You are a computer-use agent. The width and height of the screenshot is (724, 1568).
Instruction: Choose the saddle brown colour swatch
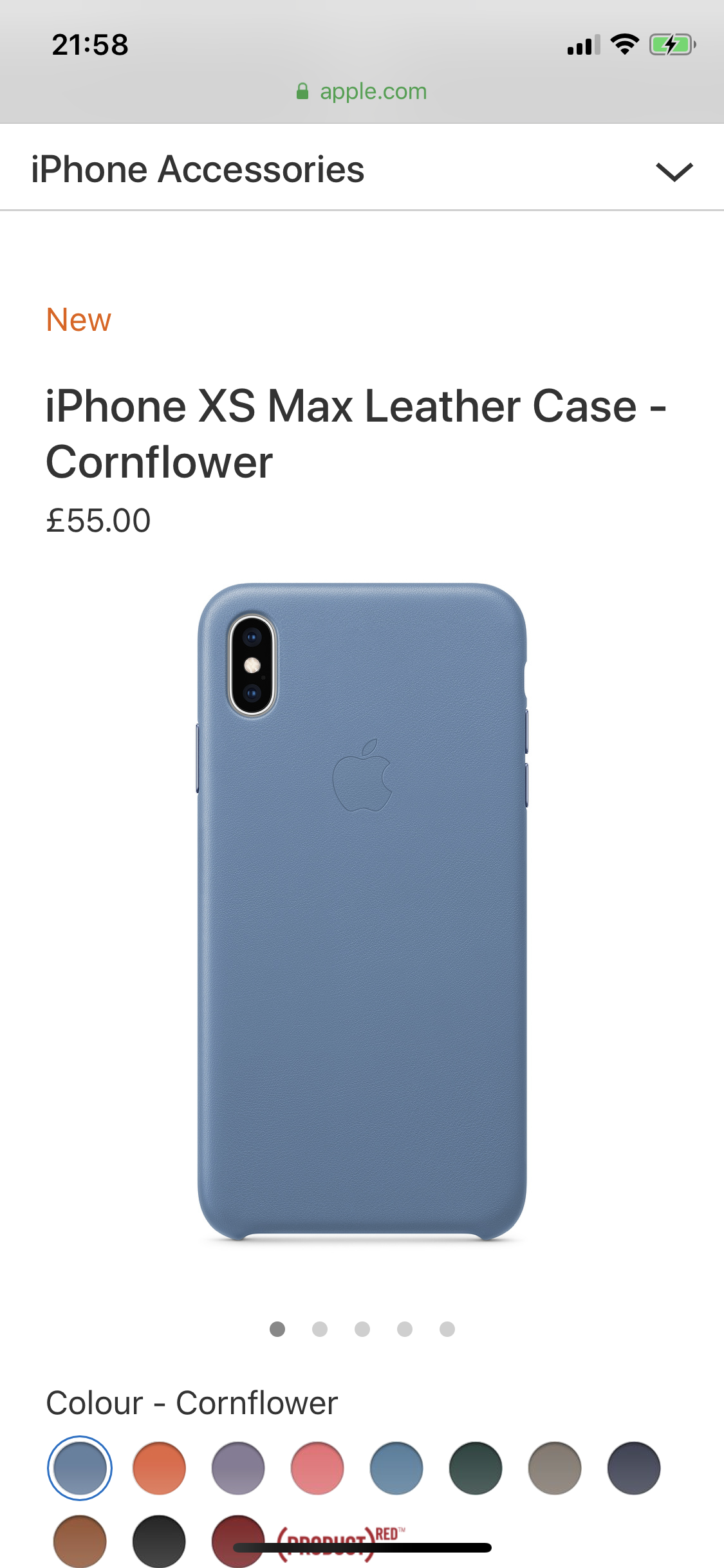pyautogui.click(x=80, y=1541)
